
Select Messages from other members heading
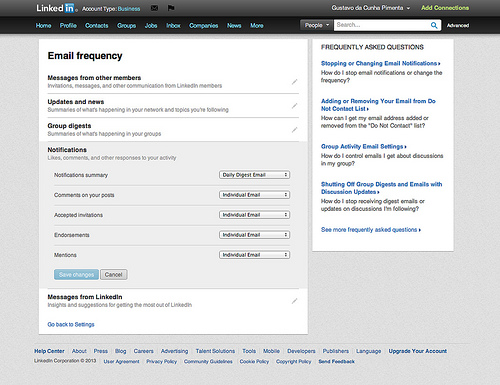click(94, 78)
